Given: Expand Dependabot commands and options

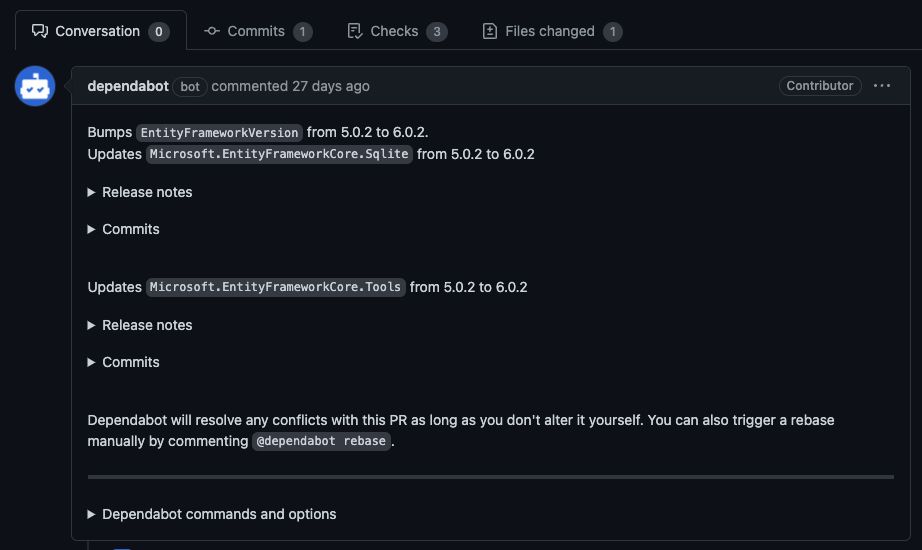Looking at the screenshot, I should click(212, 514).
